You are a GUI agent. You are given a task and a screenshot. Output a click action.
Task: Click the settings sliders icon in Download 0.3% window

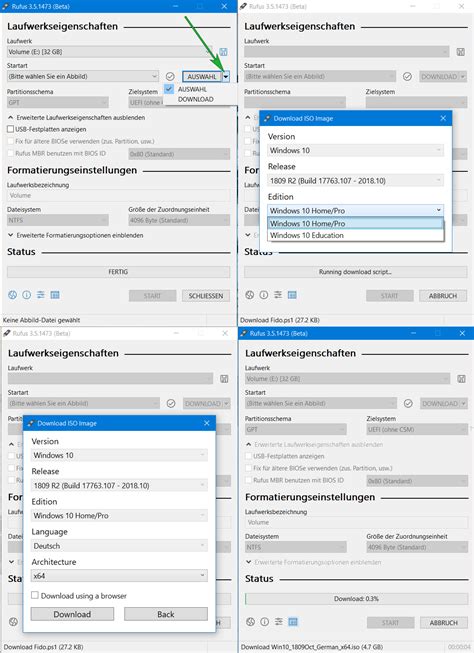(x=279, y=622)
